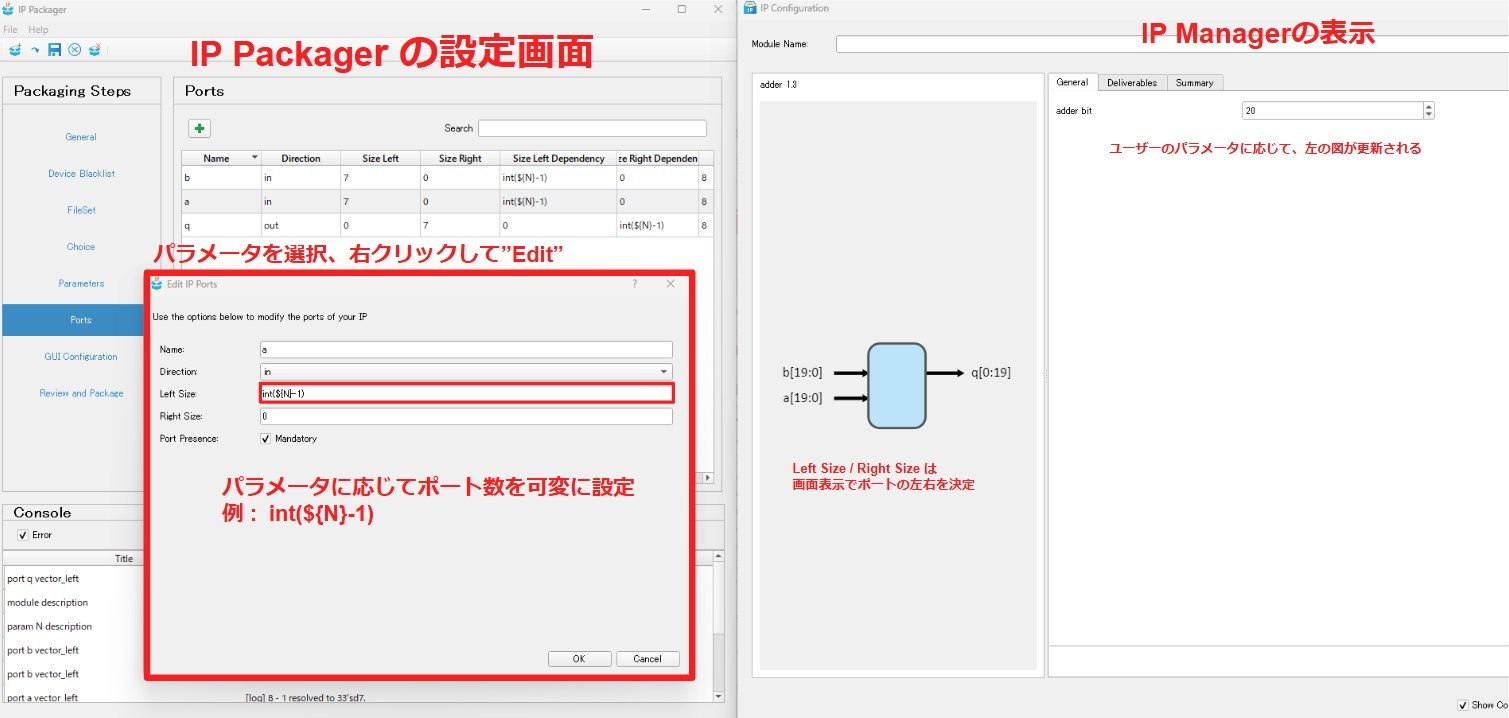
Task: Click the Right Size input field
Action: [x=466, y=415]
